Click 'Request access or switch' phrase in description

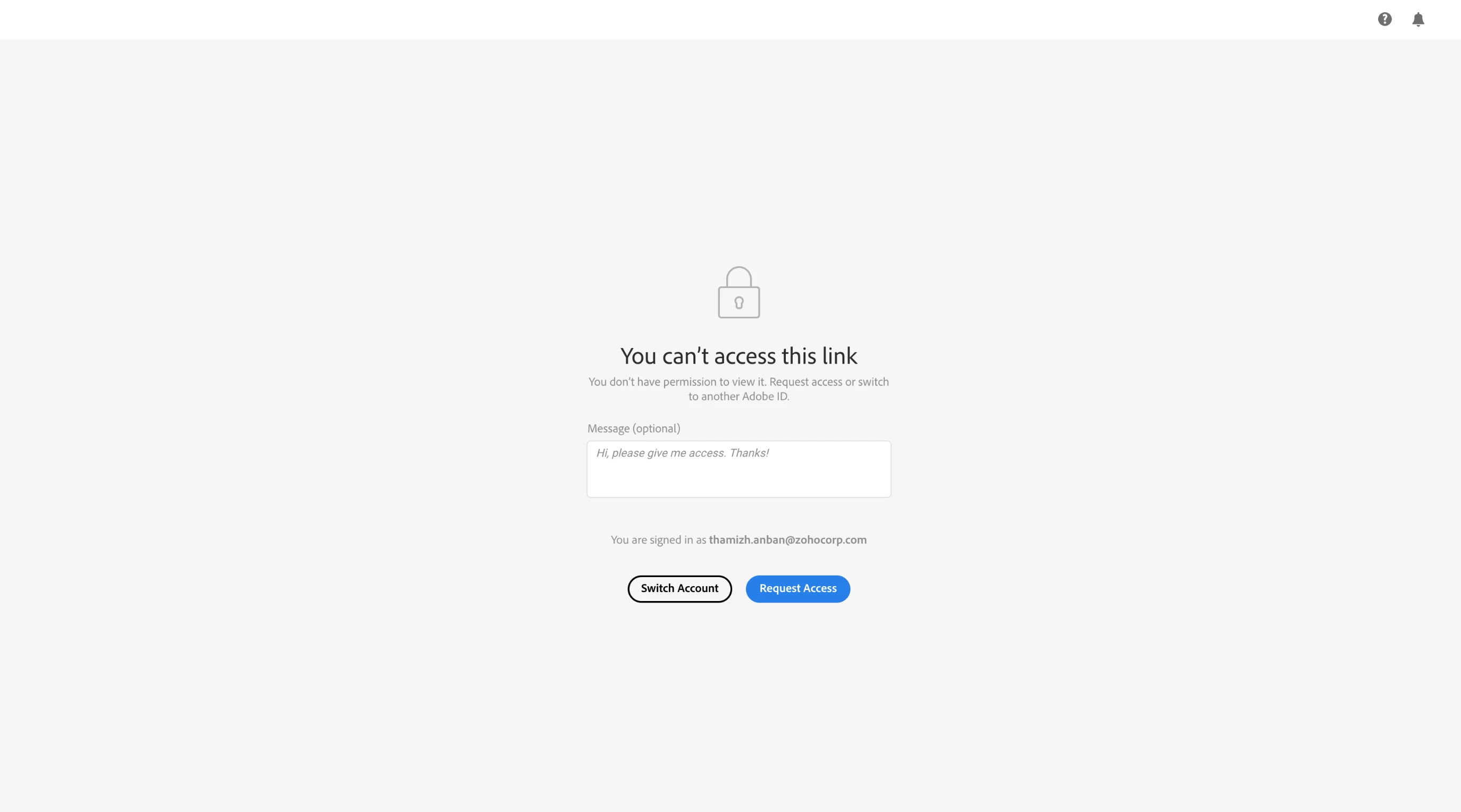tap(829, 382)
